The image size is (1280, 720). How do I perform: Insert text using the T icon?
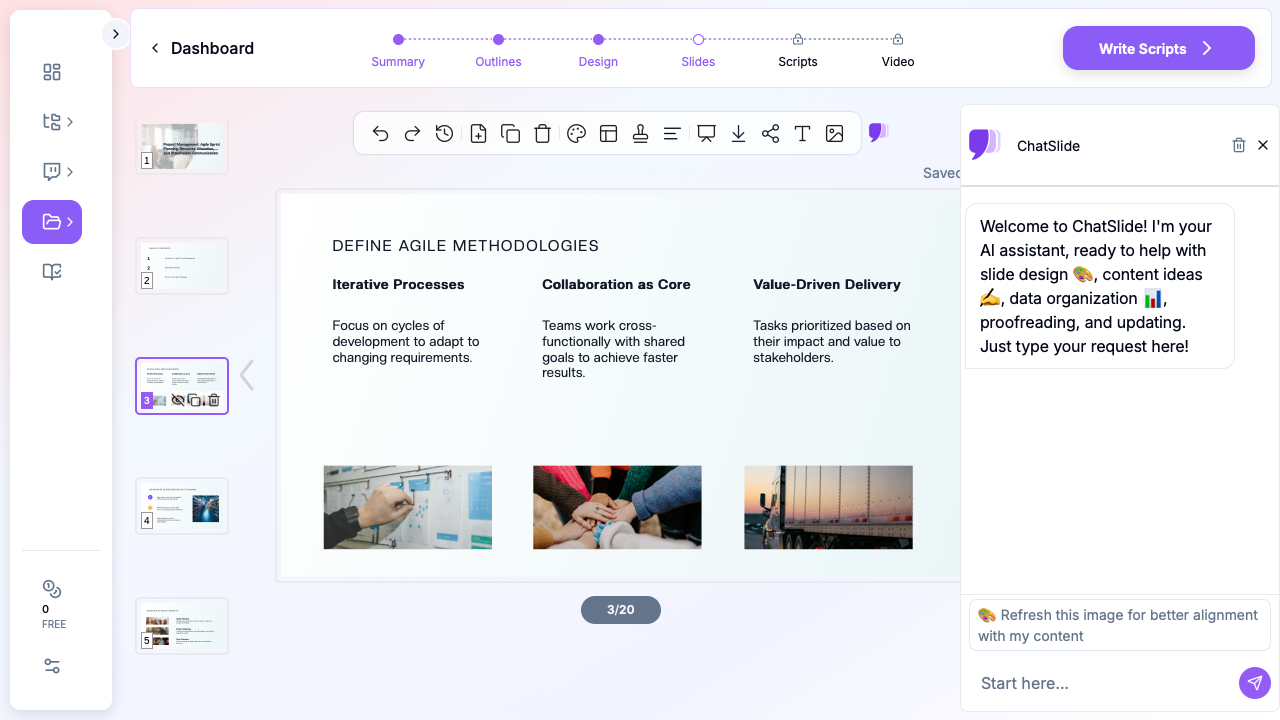click(x=802, y=133)
